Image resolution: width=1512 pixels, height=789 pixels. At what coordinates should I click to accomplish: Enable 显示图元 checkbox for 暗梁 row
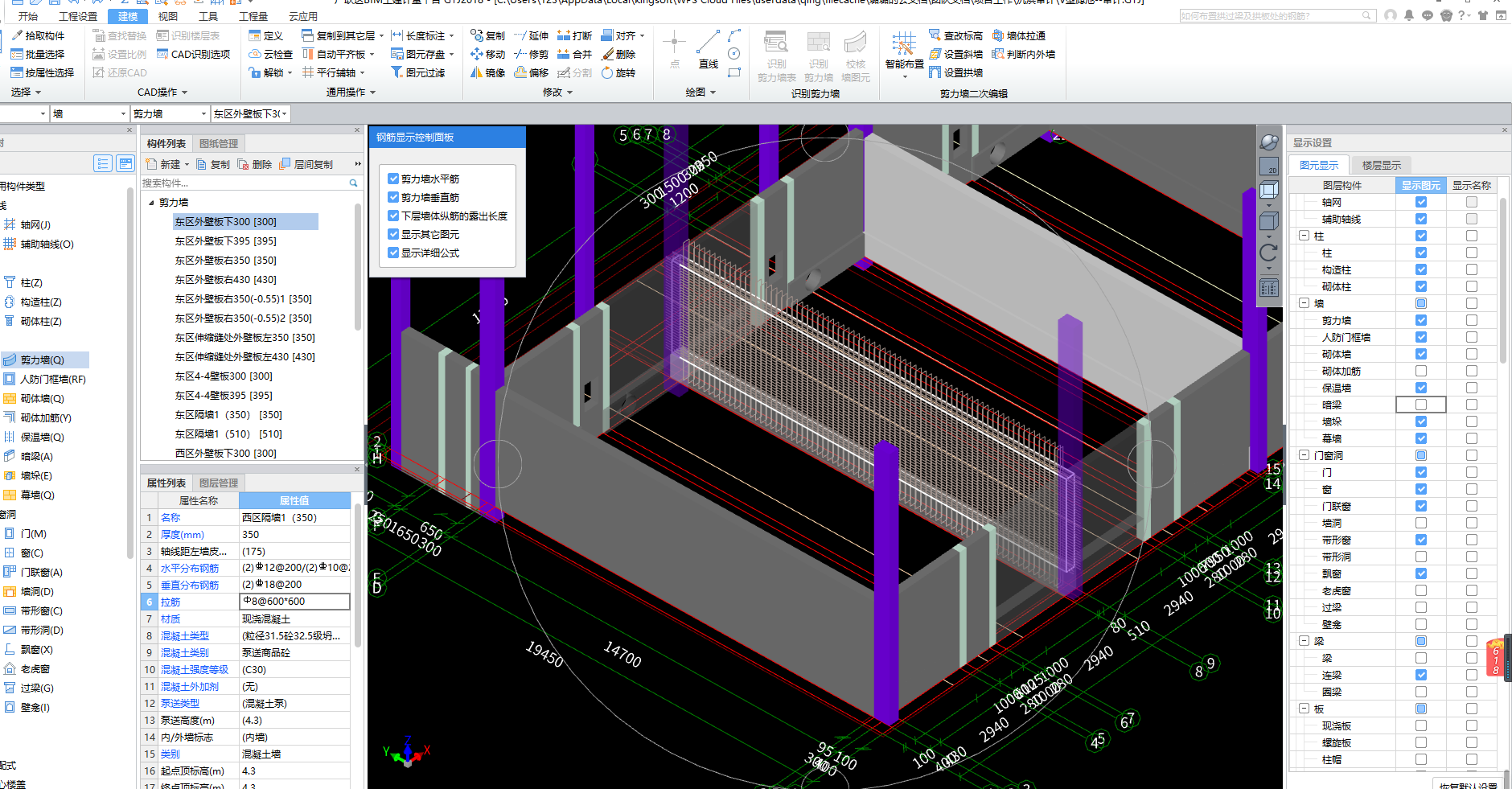tap(1421, 405)
